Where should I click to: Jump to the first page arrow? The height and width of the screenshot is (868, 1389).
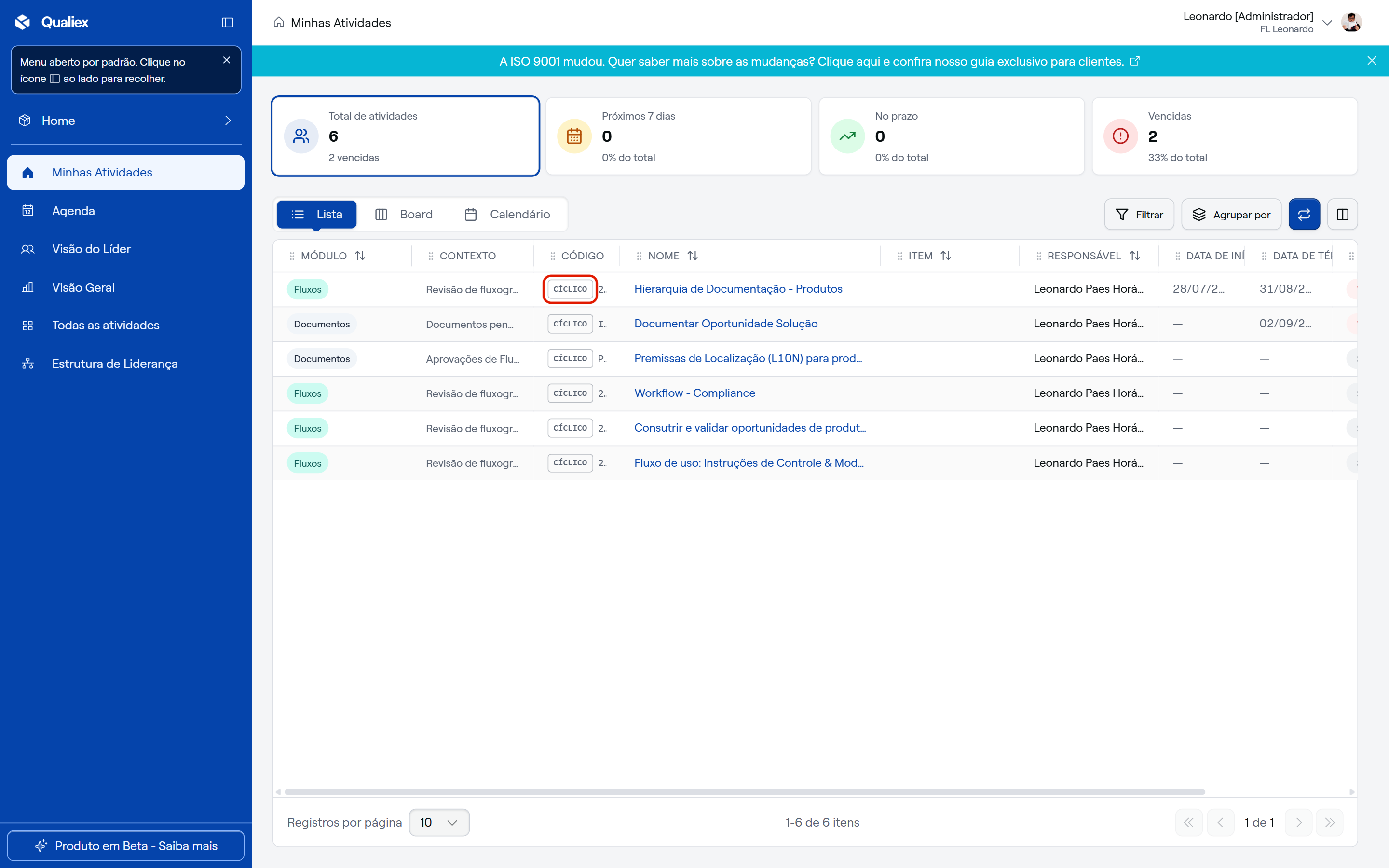(1189, 822)
